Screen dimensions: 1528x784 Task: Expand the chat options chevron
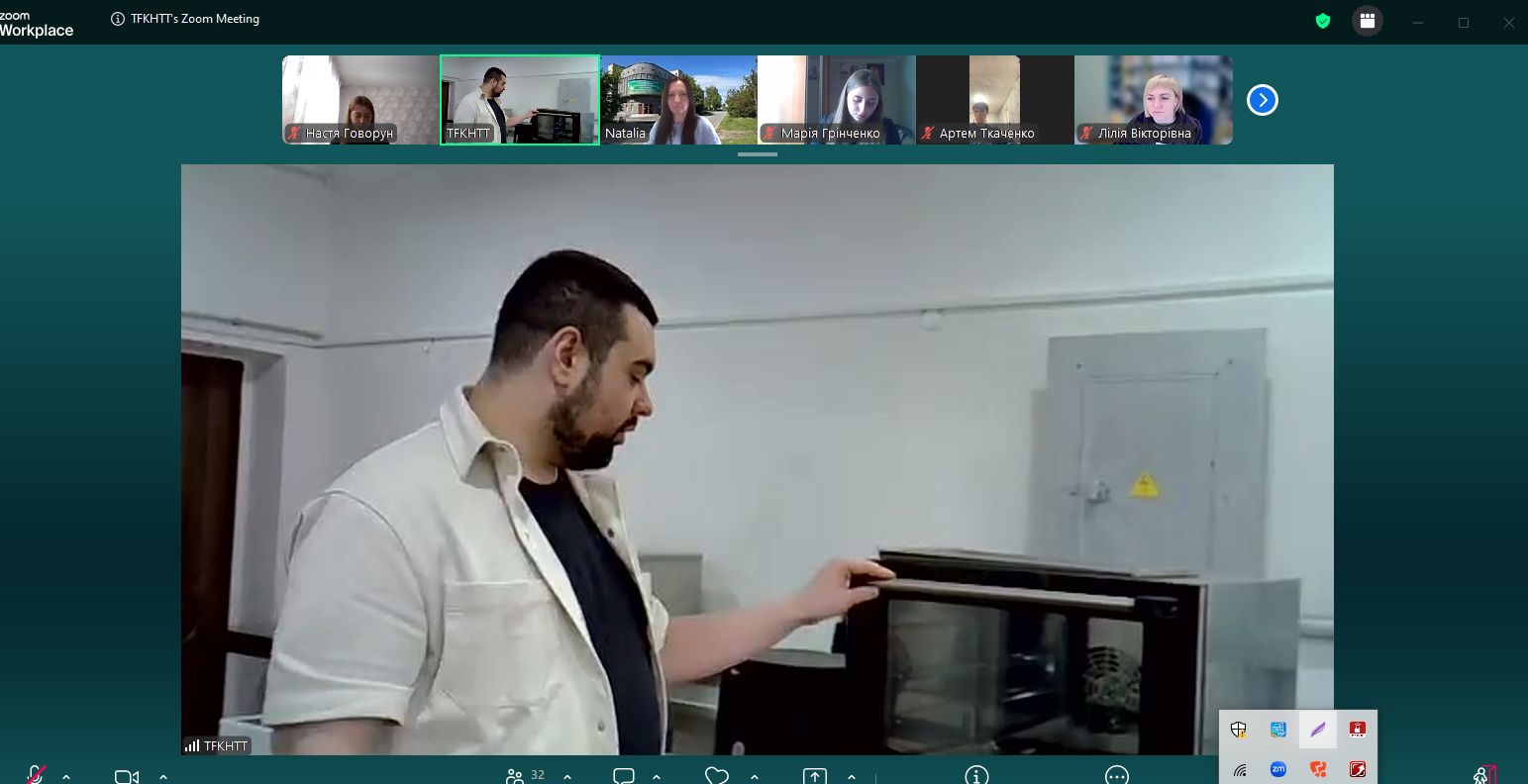pos(657,777)
